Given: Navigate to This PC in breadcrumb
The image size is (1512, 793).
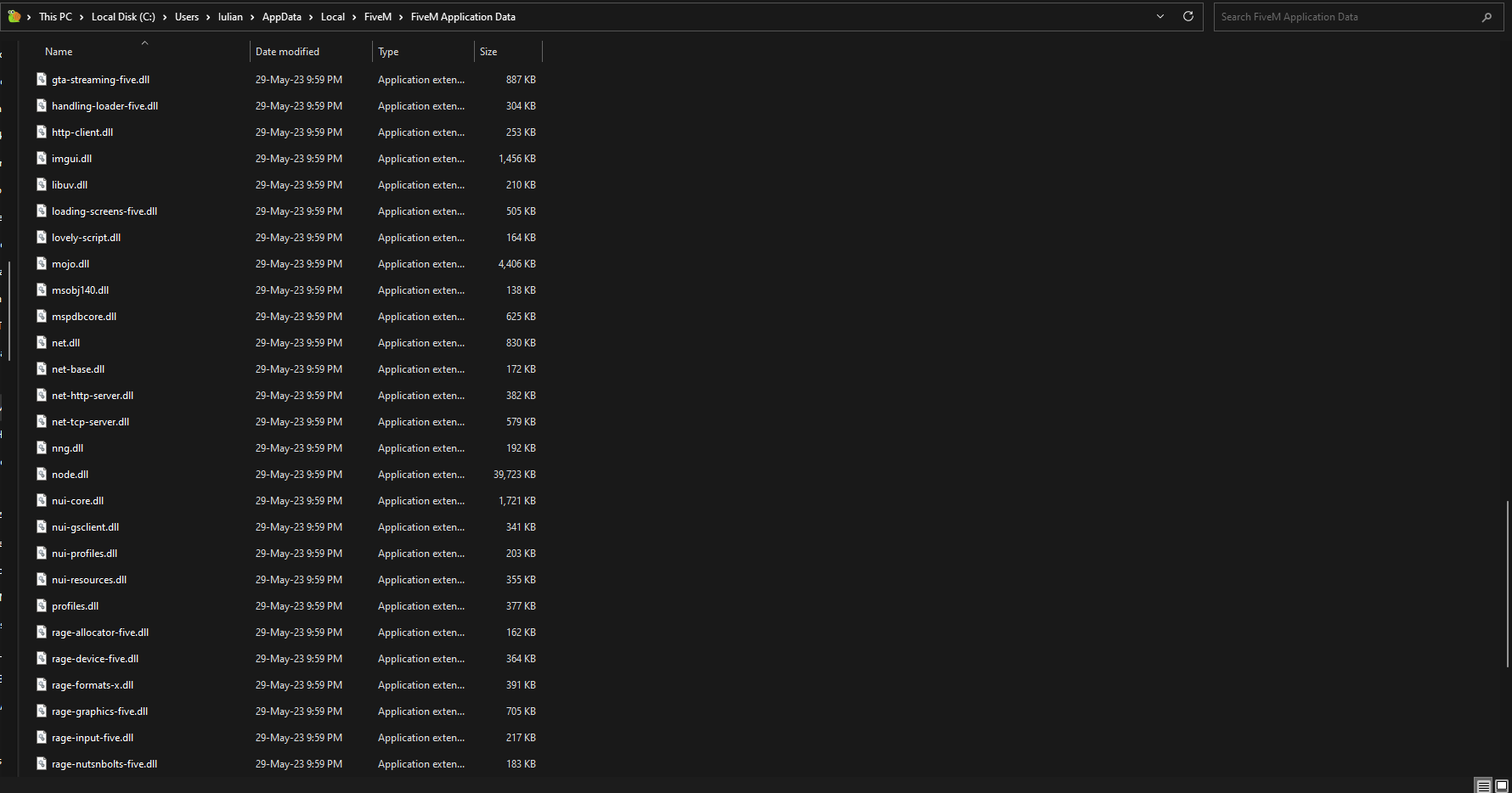Looking at the screenshot, I should [55, 17].
